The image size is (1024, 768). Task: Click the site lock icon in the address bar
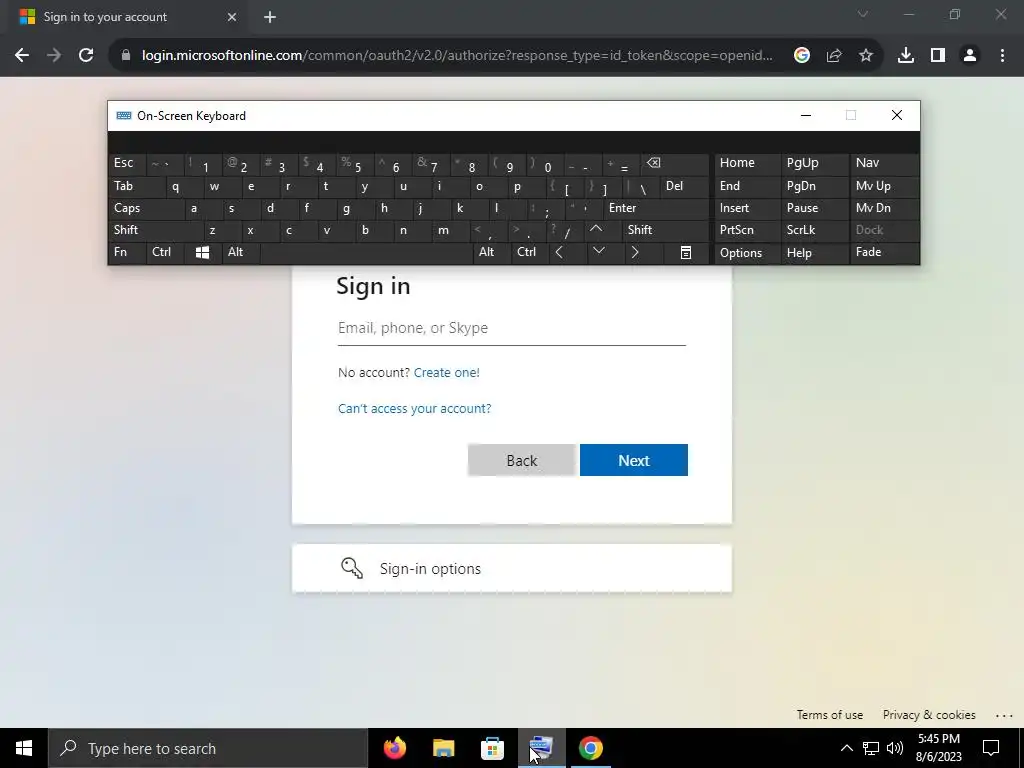(x=126, y=56)
